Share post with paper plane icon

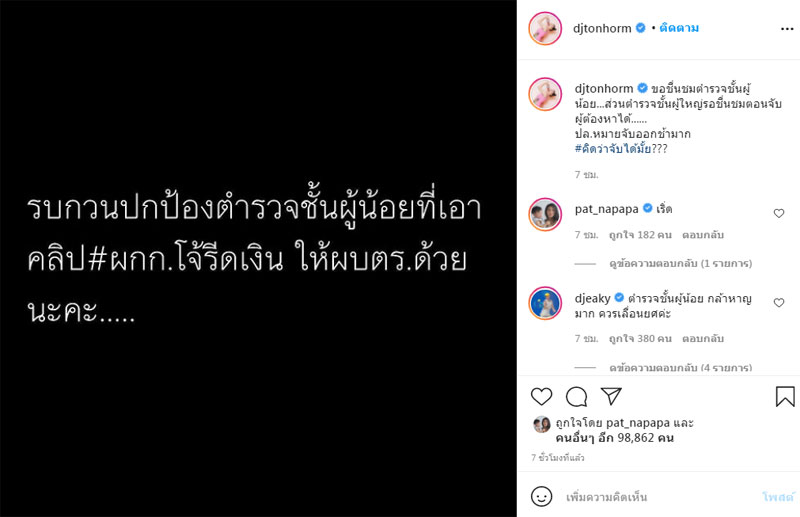click(611, 396)
